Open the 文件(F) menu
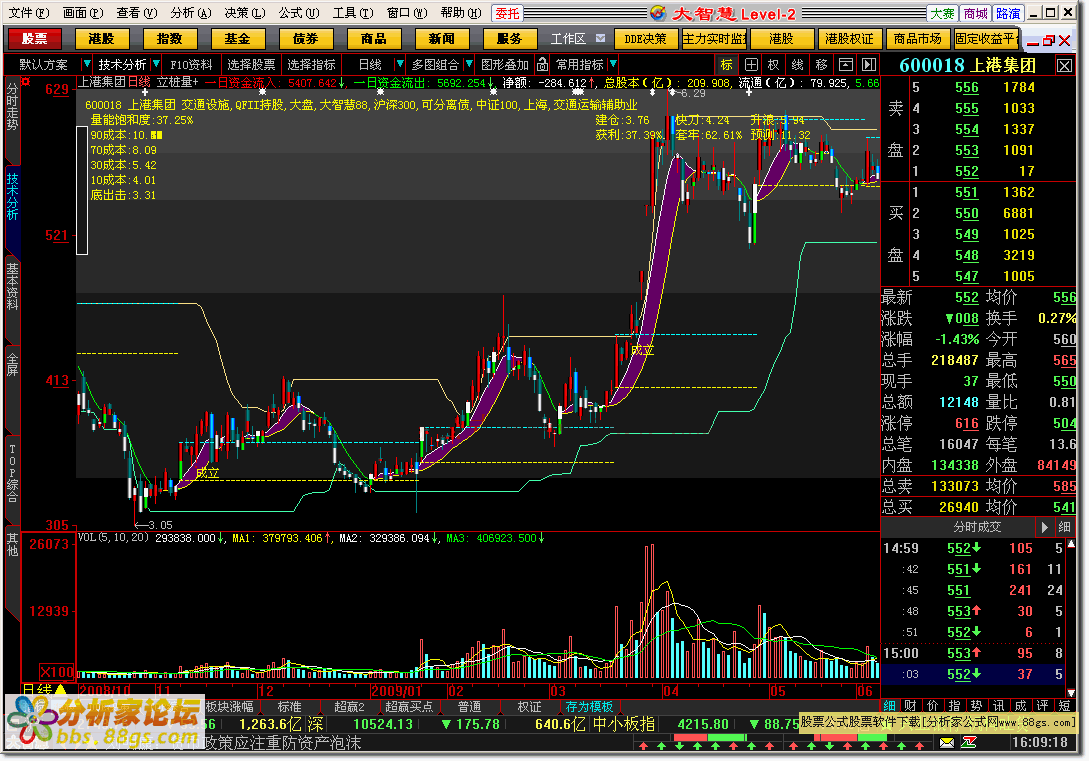Image resolution: width=1089 pixels, height=761 pixels. click(x=28, y=13)
